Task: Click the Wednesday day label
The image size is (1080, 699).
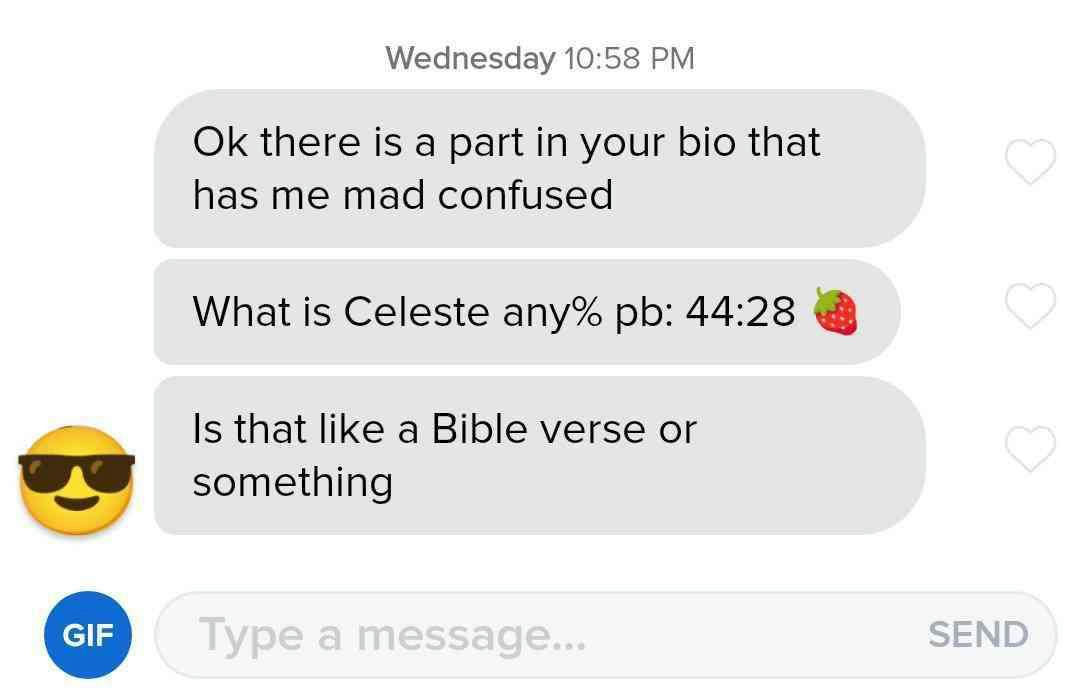Action: (x=470, y=58)
